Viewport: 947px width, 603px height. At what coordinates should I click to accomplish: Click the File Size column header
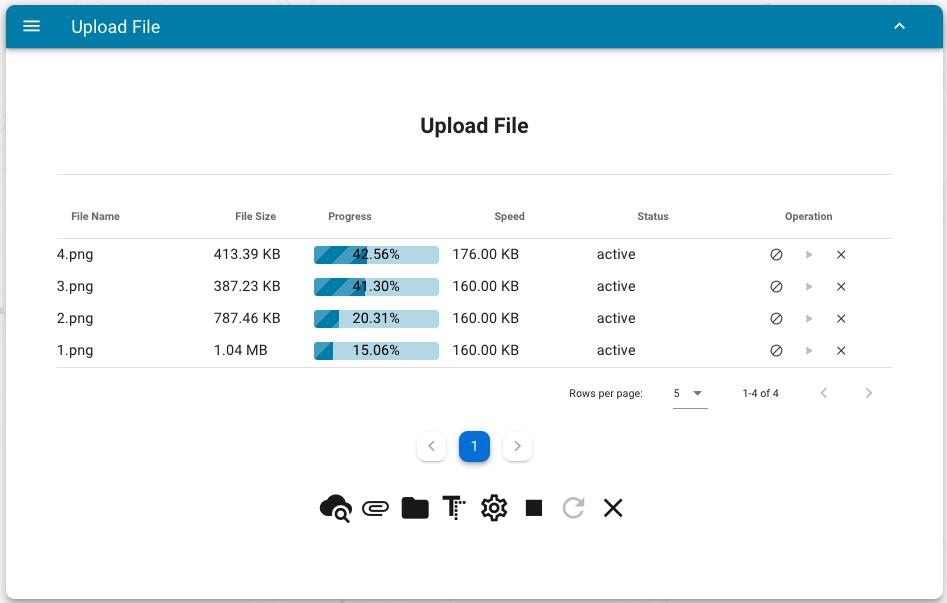click(x=255, y=216)
